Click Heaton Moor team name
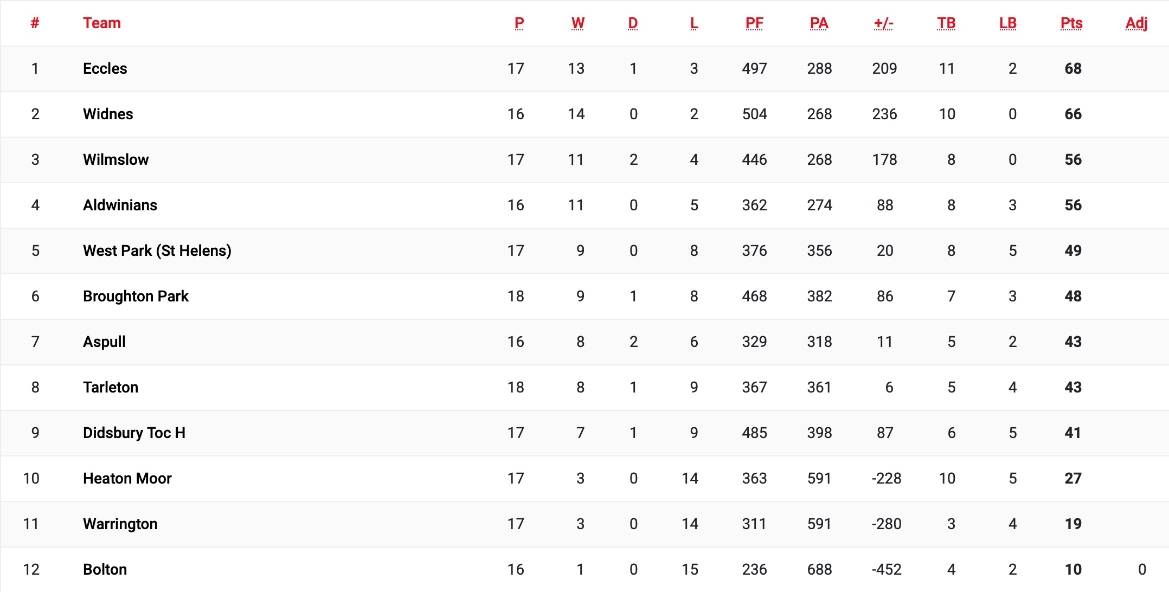The image size is (1169, 592). coord(127,478)
